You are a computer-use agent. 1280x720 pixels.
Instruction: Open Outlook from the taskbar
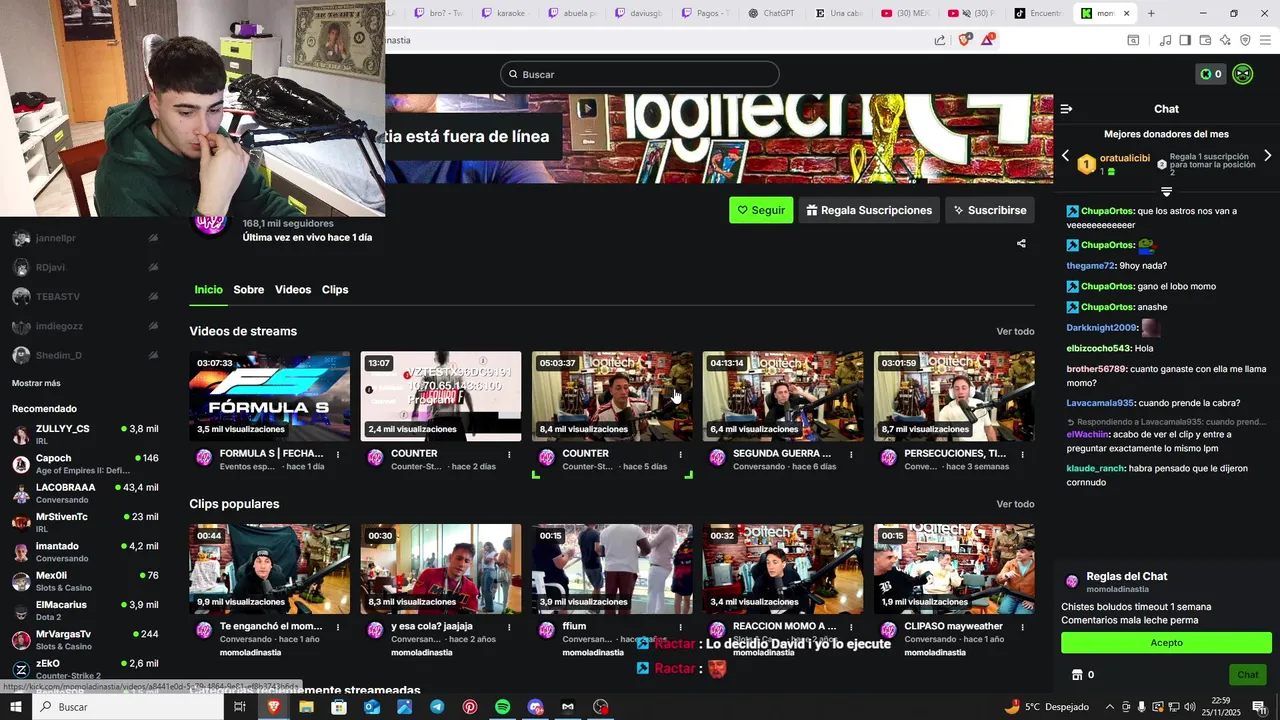point(372,707)
